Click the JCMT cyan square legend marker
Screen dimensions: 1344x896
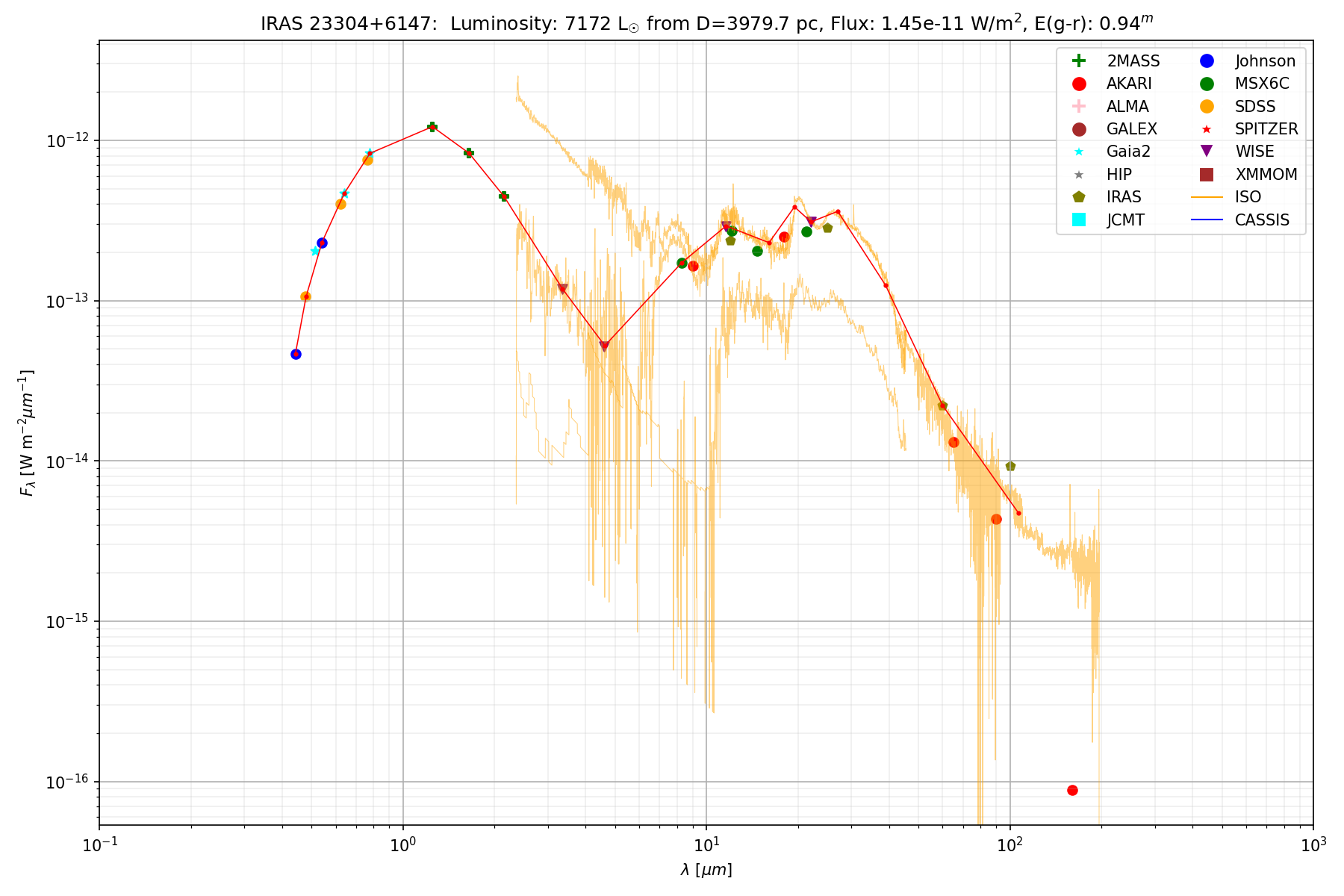point(1078,220)
